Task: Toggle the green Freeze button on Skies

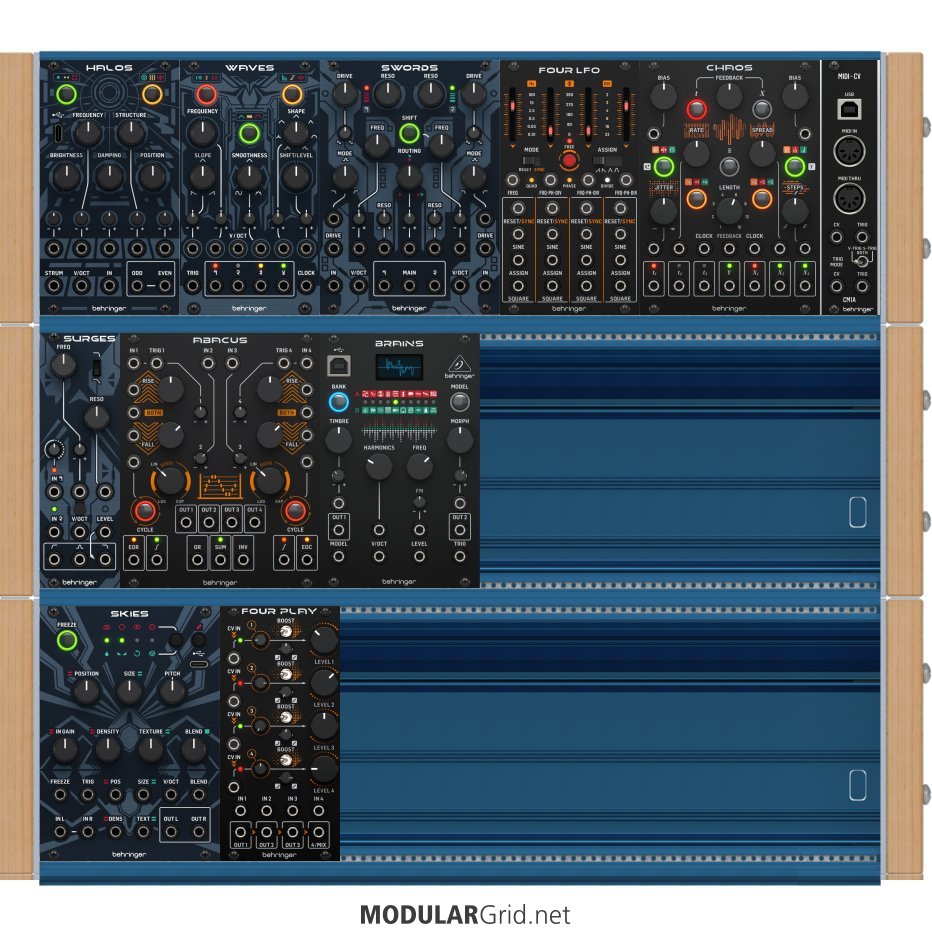Action: 66,641
